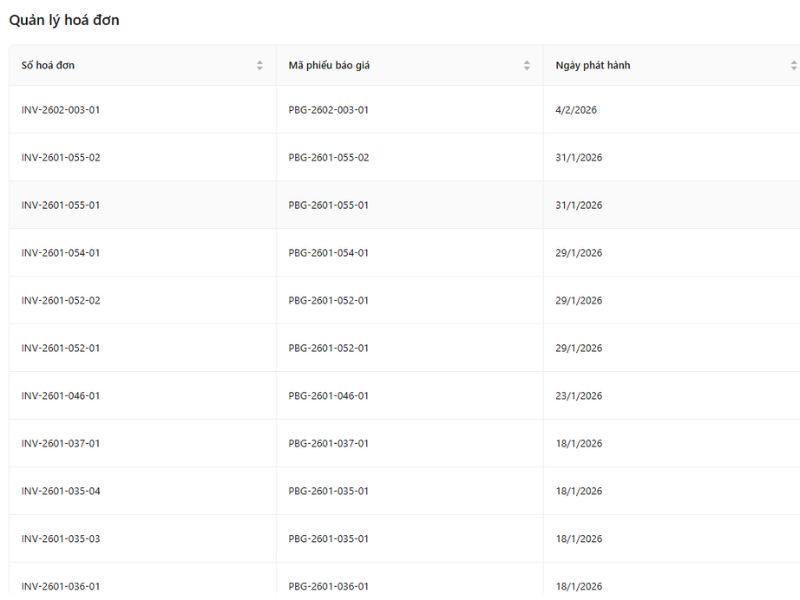Select invoice INV-2601-035-03
800x600 pixels.
(61, 539)
